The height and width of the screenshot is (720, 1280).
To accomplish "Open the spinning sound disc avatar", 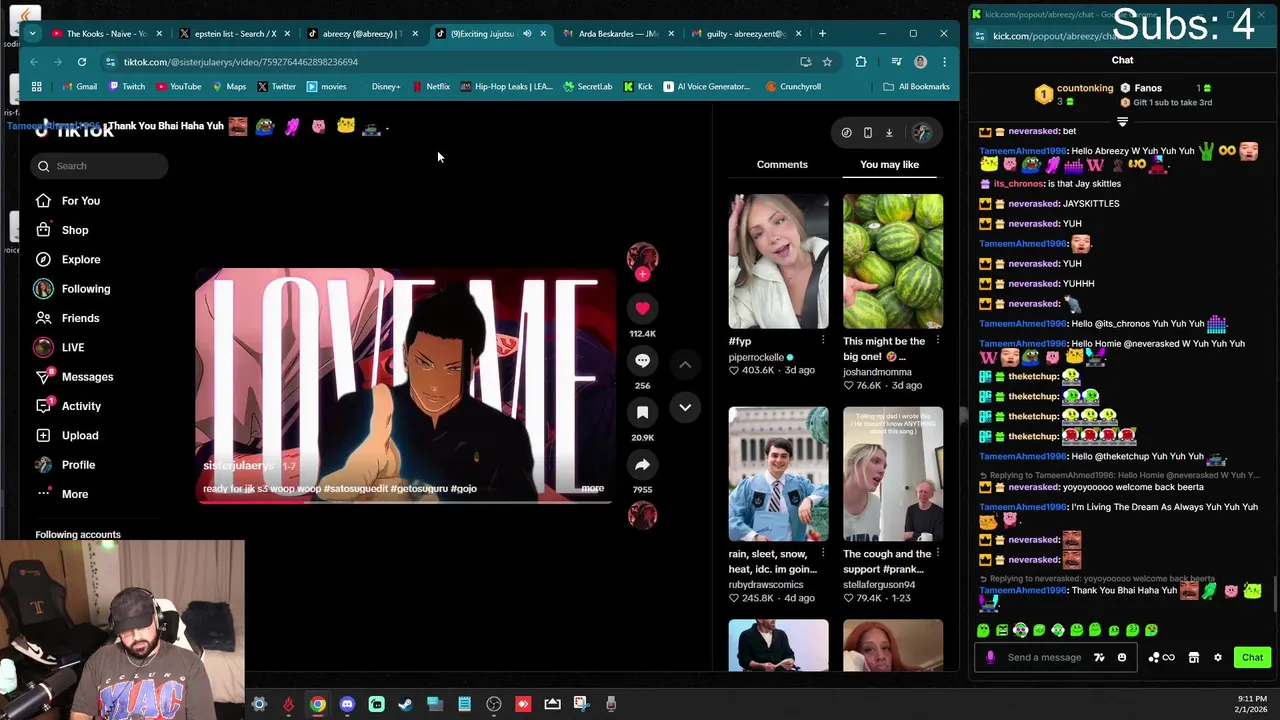I will [642, 515].
